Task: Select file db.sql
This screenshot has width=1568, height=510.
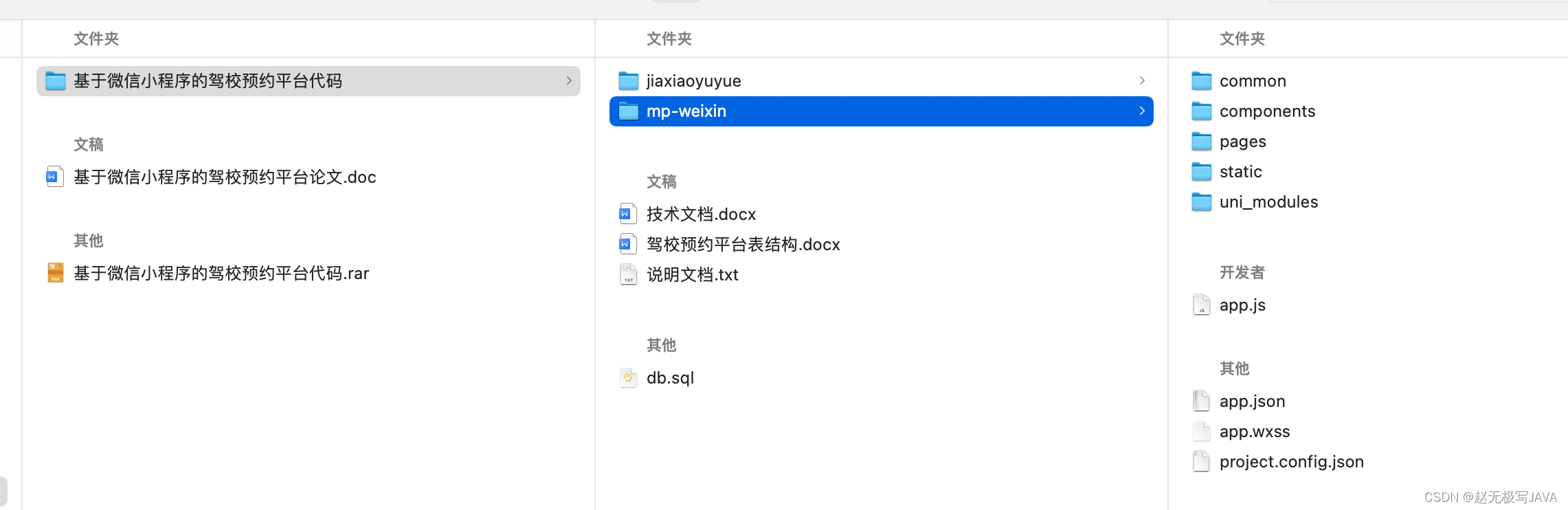Action: click(671, 378)
